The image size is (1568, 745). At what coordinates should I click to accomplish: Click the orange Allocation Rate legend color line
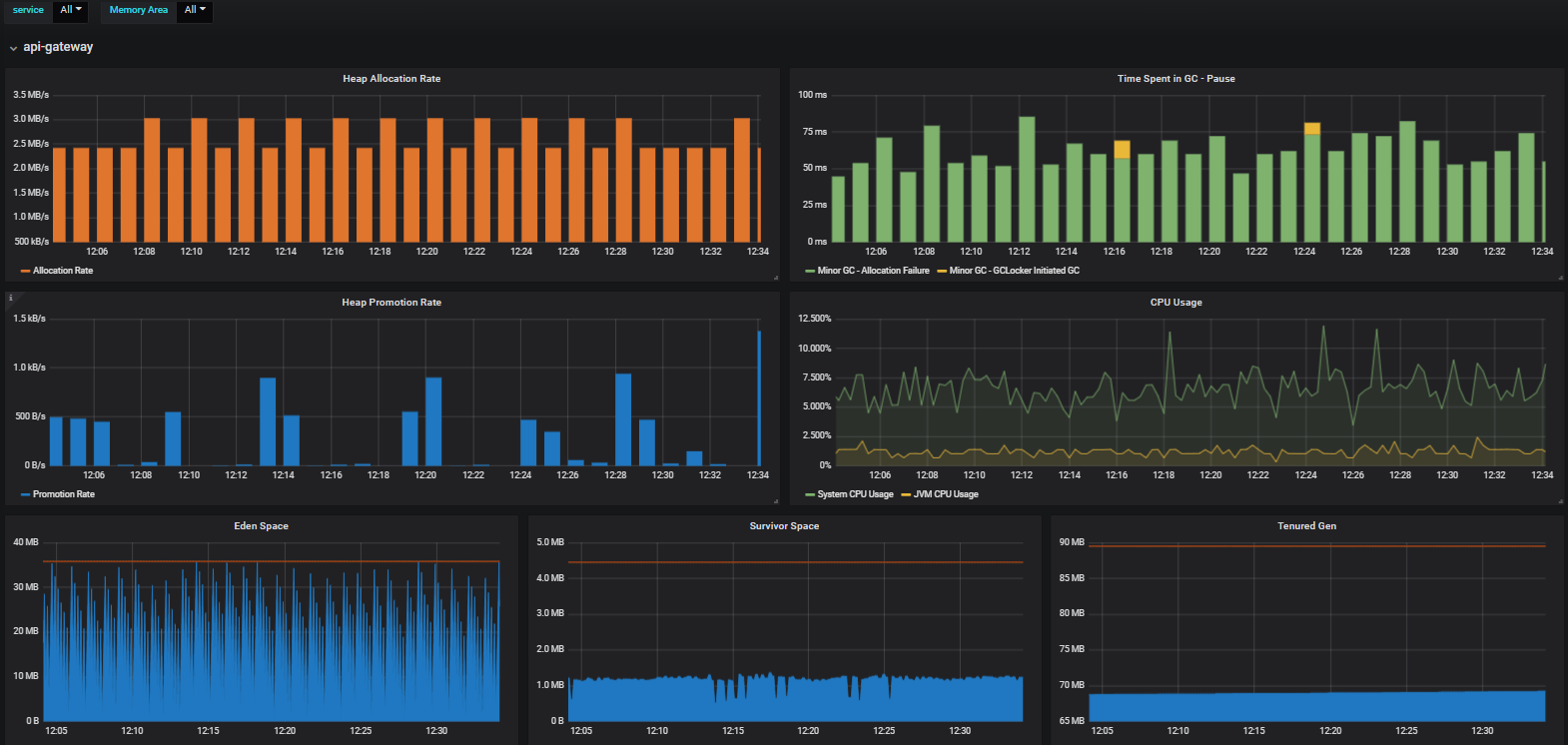point(25,271)
